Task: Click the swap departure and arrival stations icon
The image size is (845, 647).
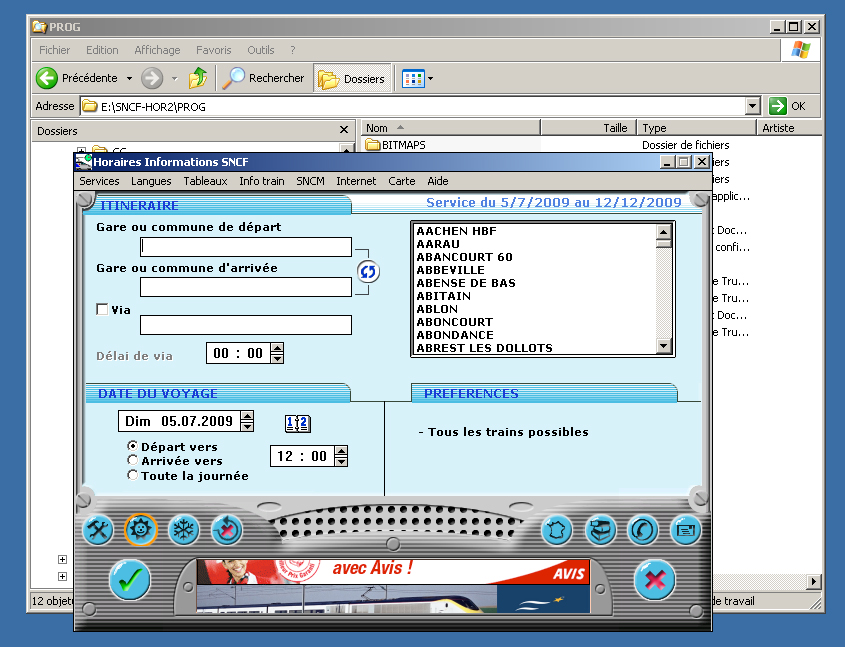Action: pyautogui.click(x=368, y=271)
